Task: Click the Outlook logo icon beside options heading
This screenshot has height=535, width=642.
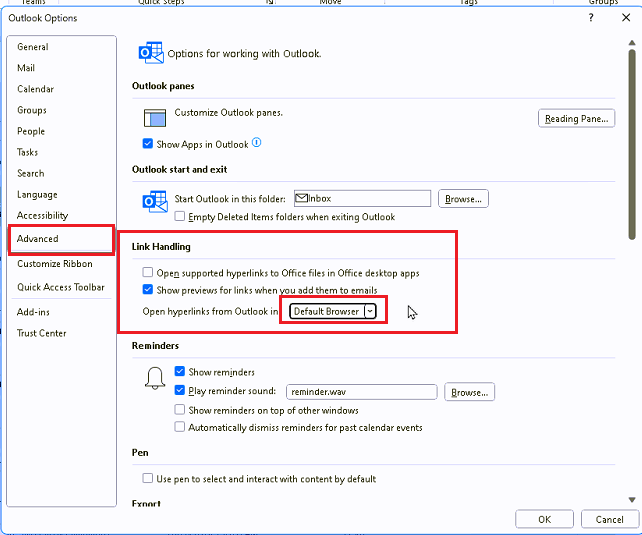Action: point(151,53)
